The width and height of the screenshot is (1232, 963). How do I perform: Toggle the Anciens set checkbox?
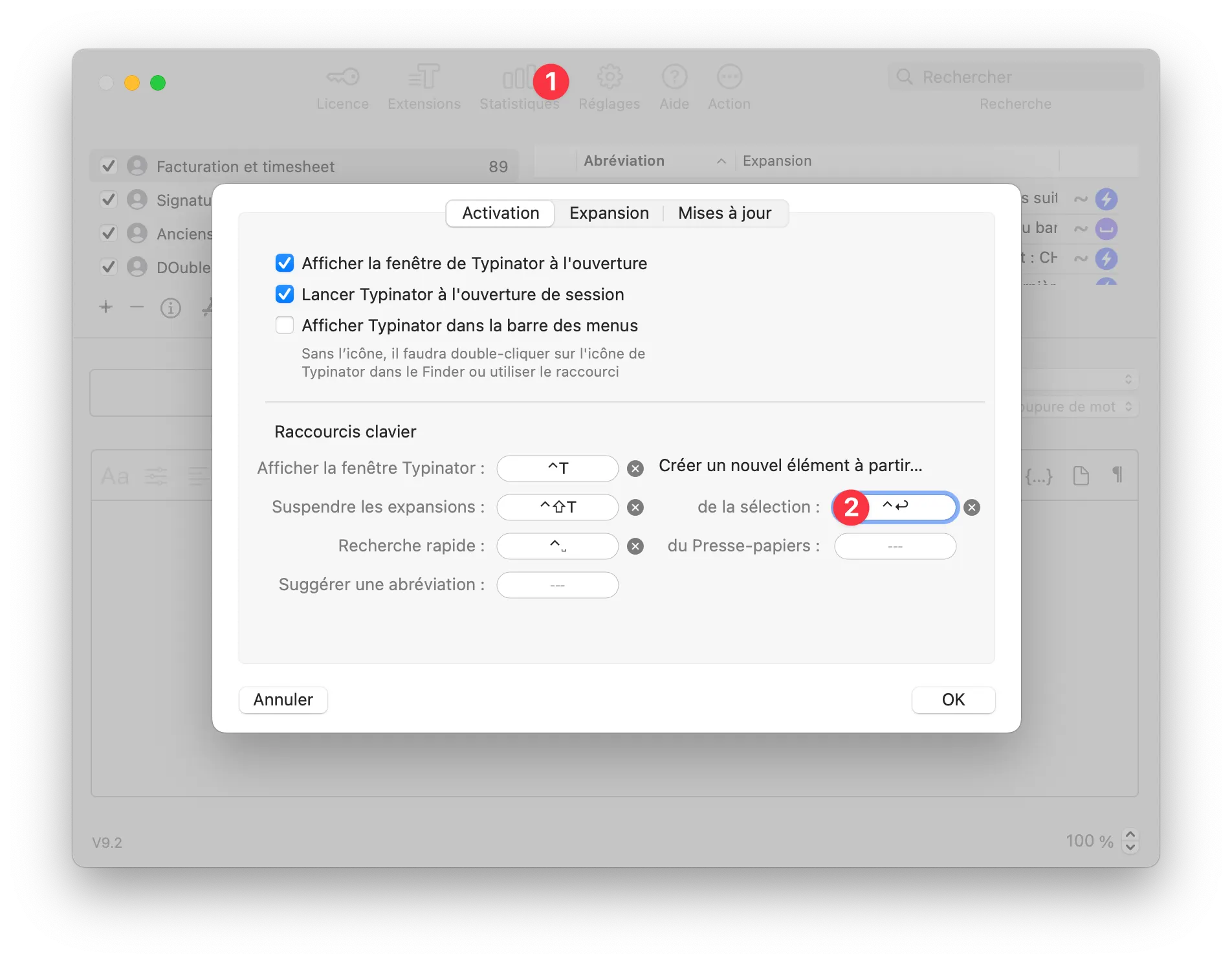click(109, 233)
